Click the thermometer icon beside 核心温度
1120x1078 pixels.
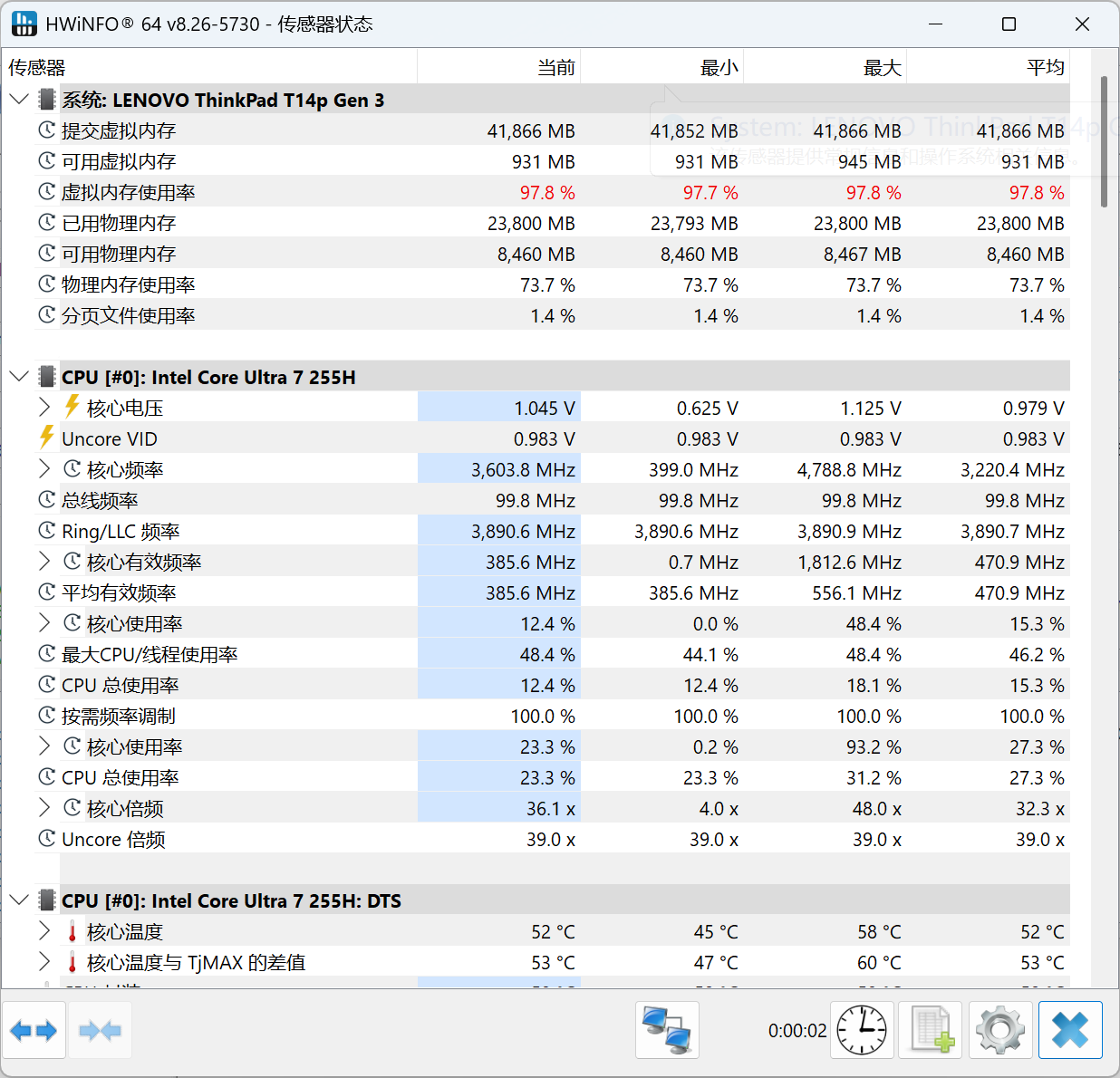click(72, 931)
